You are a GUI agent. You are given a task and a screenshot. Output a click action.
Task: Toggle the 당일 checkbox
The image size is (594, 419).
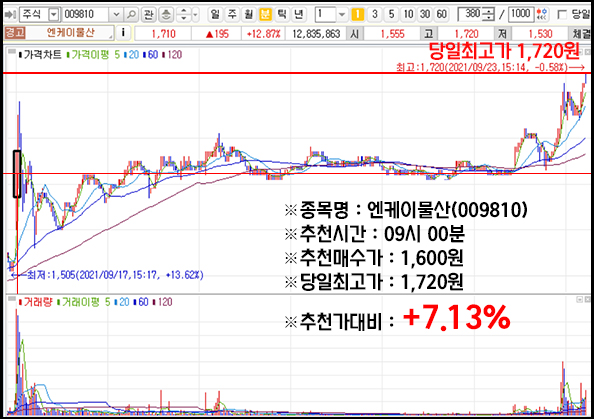point(563,14)
